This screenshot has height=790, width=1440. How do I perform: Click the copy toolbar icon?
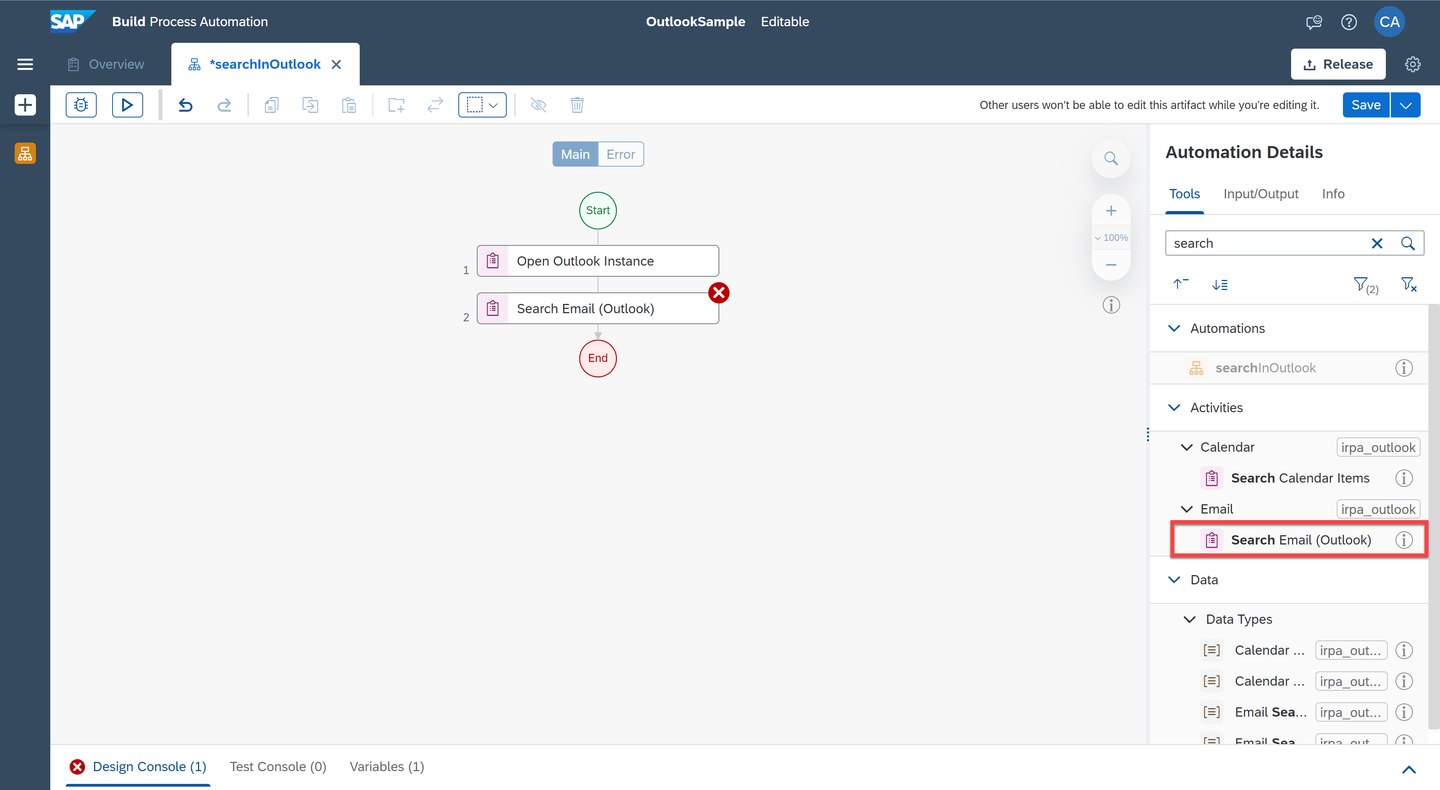click(x=271, y=105)
